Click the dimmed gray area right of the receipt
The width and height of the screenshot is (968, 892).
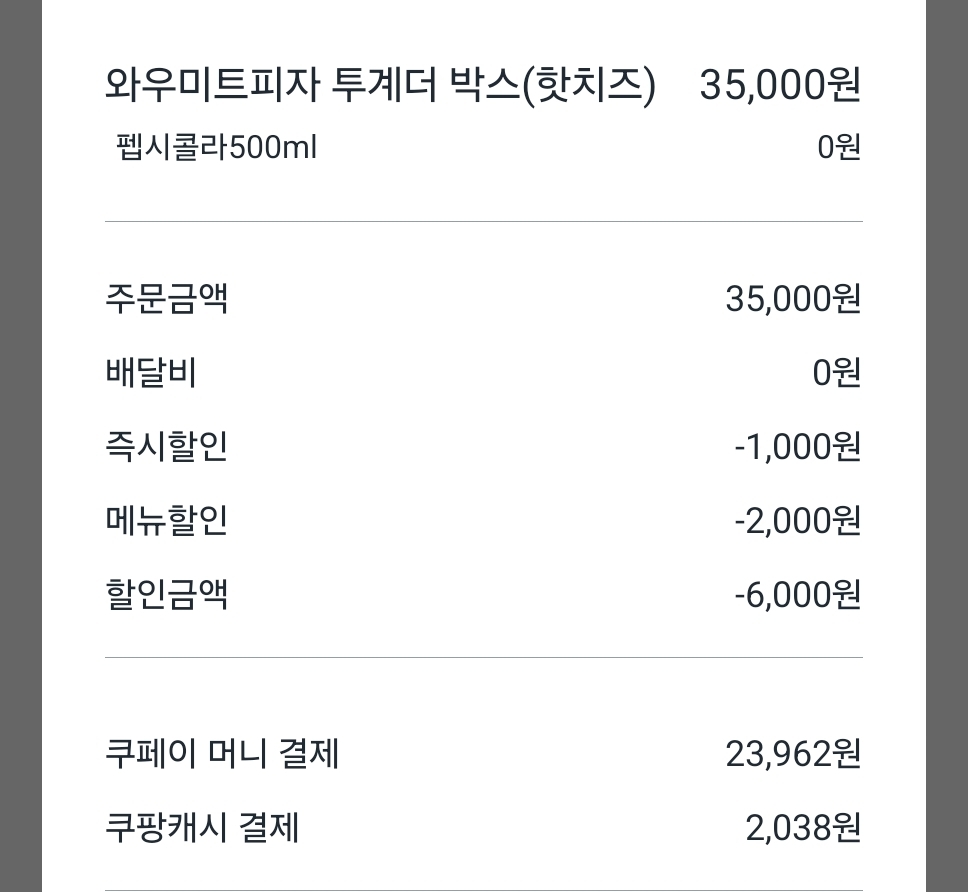click(947, 446)
